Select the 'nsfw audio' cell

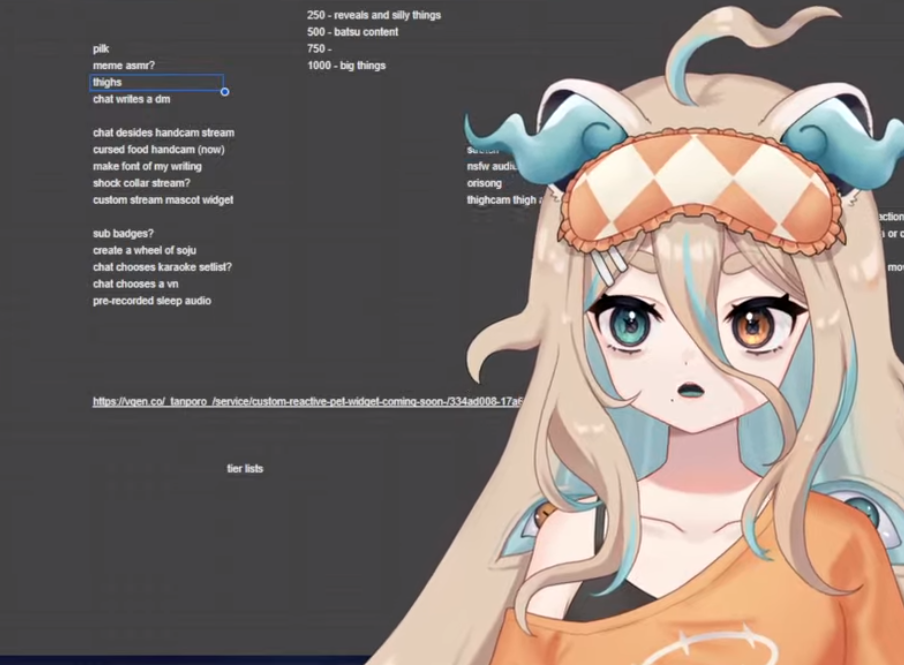point(492,166)
